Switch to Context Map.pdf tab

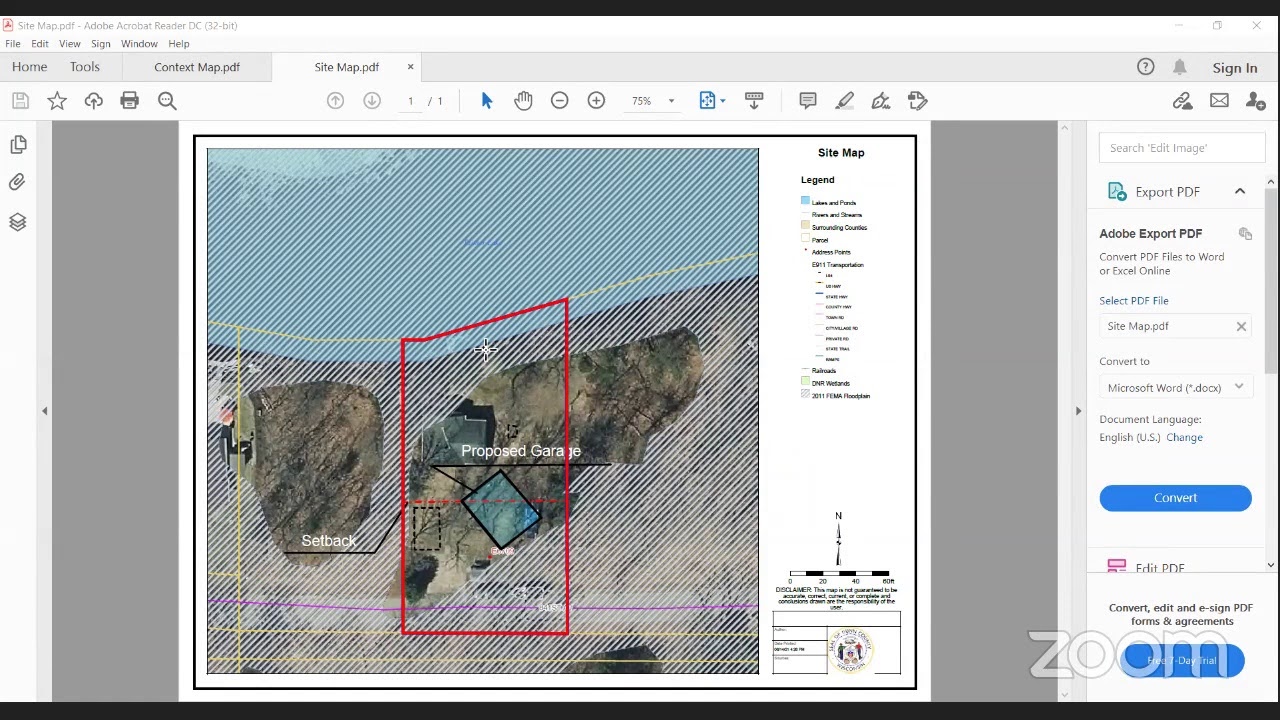(197, 67)
